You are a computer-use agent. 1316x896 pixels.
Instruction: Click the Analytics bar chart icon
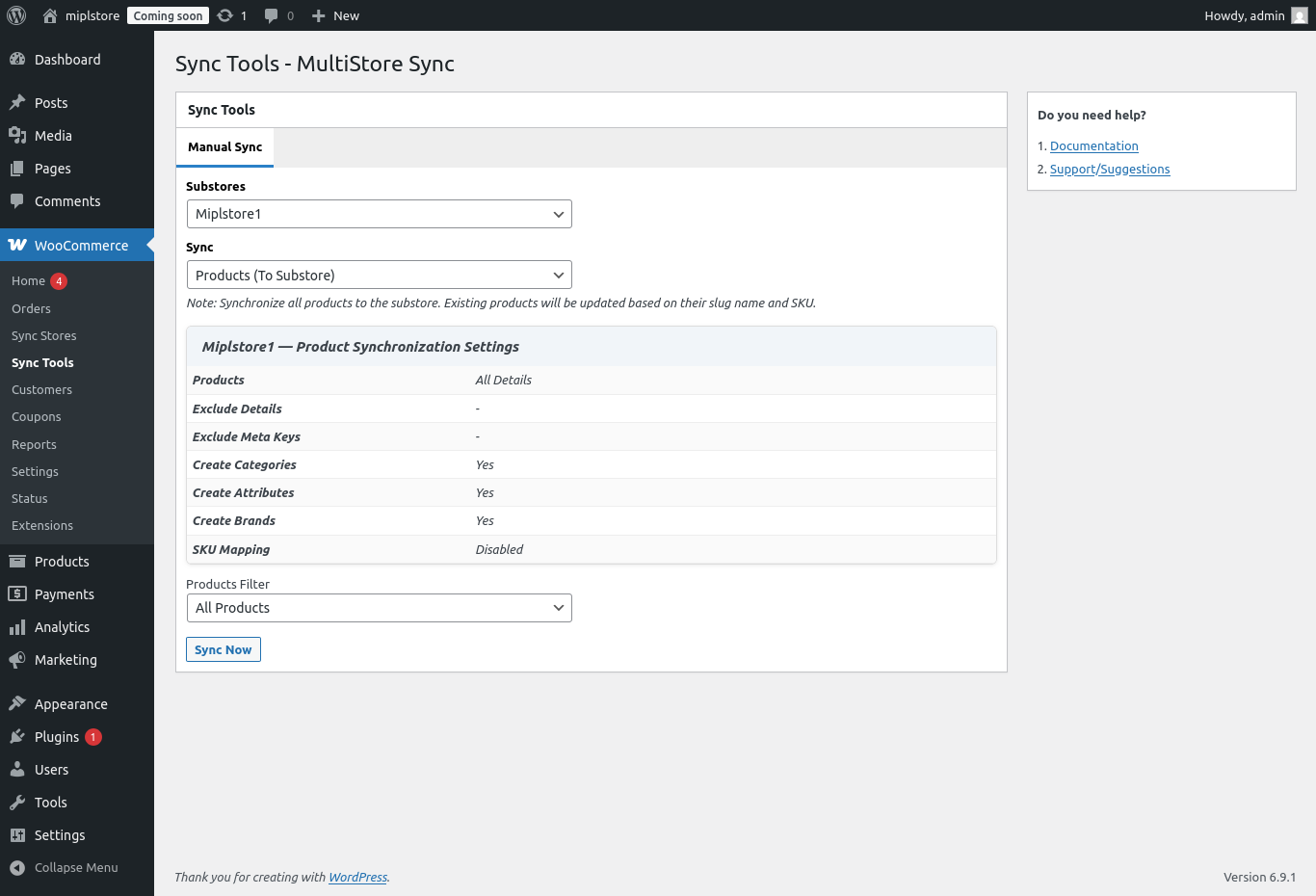[17, 627]
